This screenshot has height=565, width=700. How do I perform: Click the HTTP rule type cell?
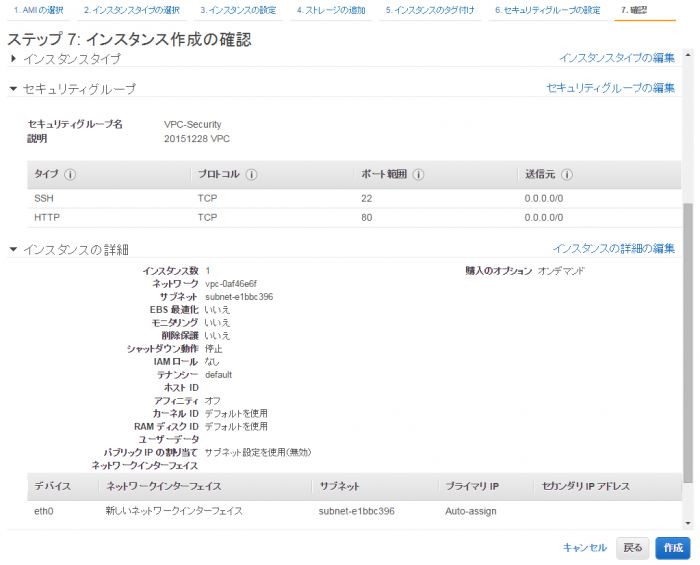click(47, 218)
